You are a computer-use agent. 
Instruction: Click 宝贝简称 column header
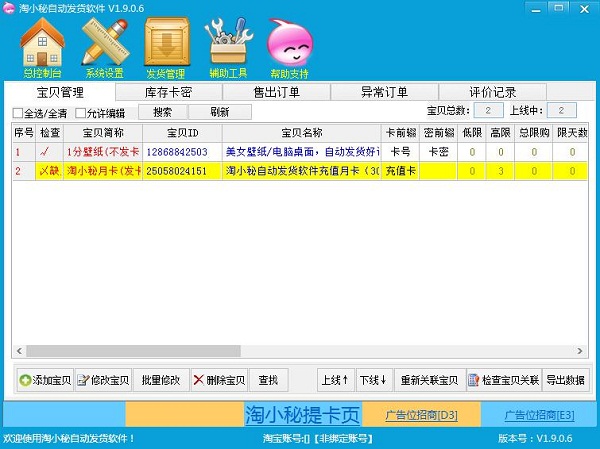pos(103,133)
